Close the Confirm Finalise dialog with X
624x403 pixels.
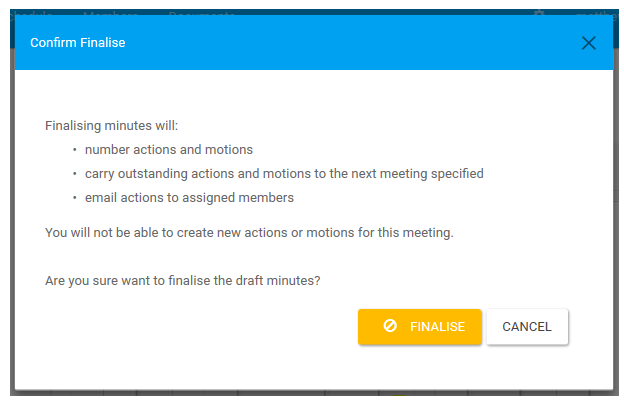(x=588, y=43)
